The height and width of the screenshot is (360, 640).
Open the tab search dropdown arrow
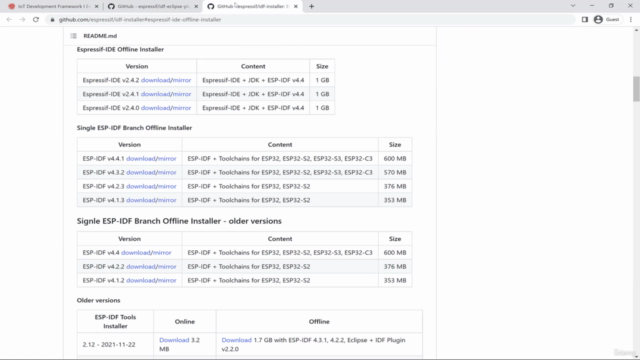click(x=573, y=6)
